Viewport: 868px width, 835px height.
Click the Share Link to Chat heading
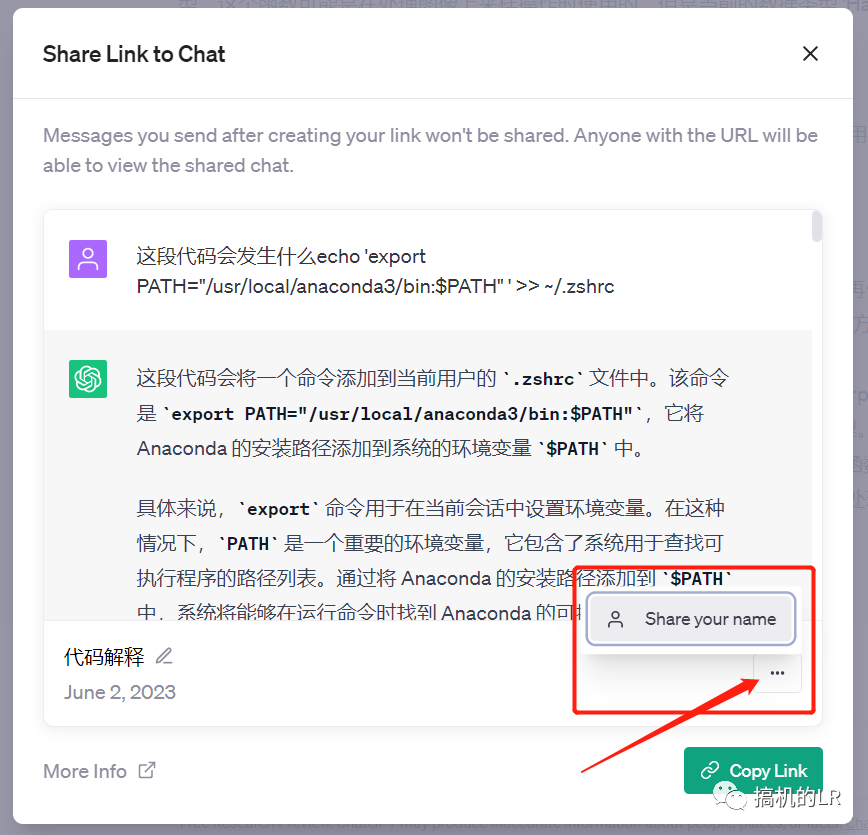(134, 54)
